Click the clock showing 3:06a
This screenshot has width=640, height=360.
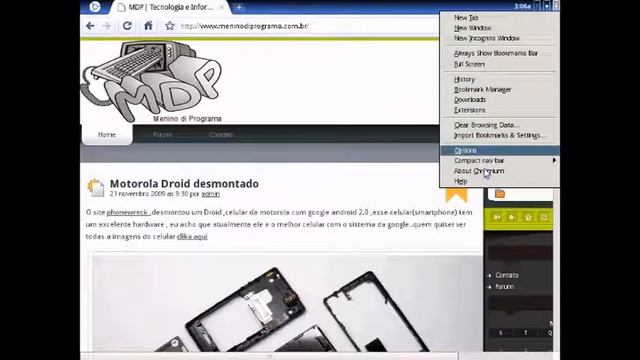click(522, 6)
